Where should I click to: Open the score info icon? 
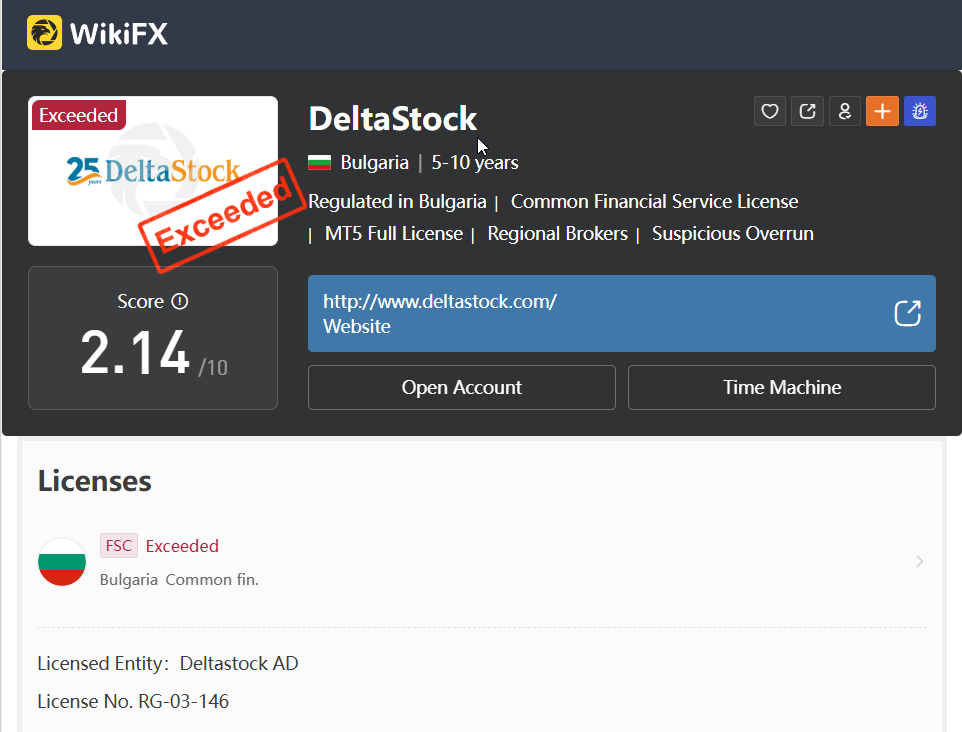[180, 301]
